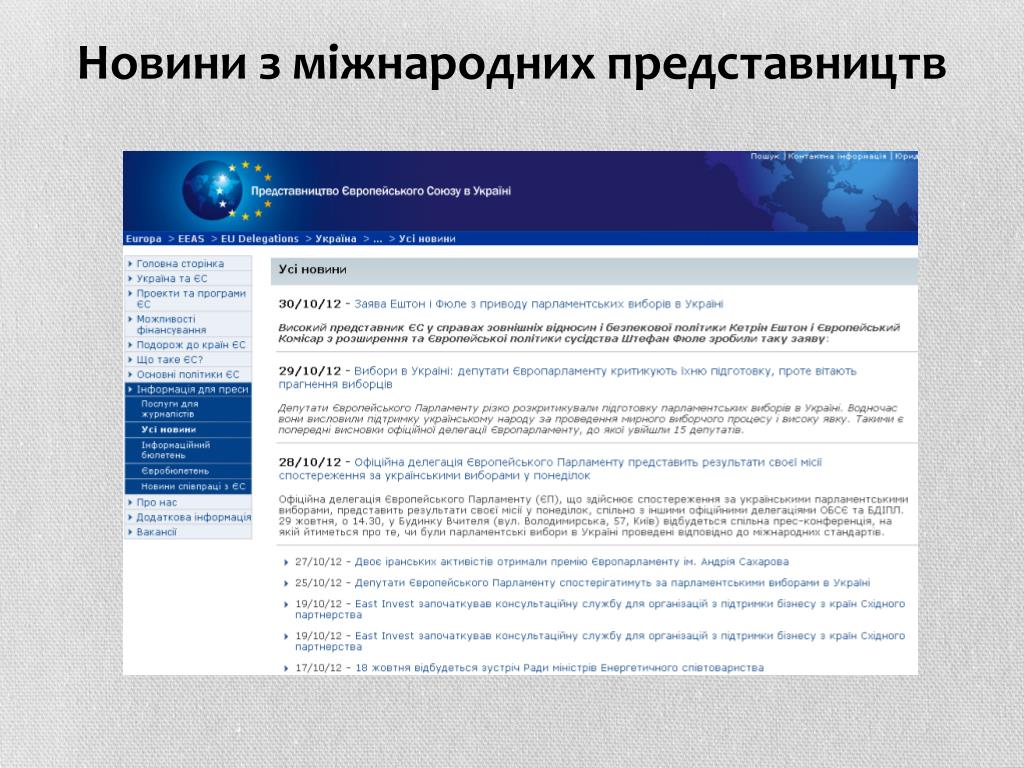Screen dimensions: 1024x768
Task: Open Проекти та програми ЄС sidebar item
Action: click(191, 299)
